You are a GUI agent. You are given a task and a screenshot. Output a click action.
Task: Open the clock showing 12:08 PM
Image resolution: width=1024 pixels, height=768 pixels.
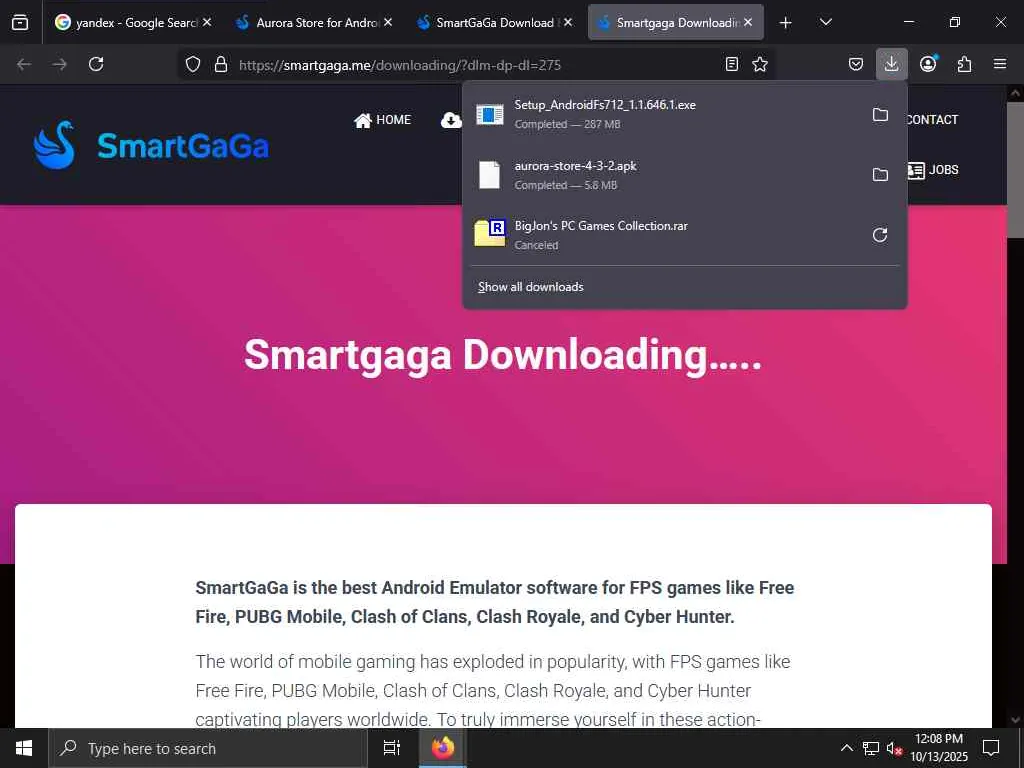click(x=939, y=748)
